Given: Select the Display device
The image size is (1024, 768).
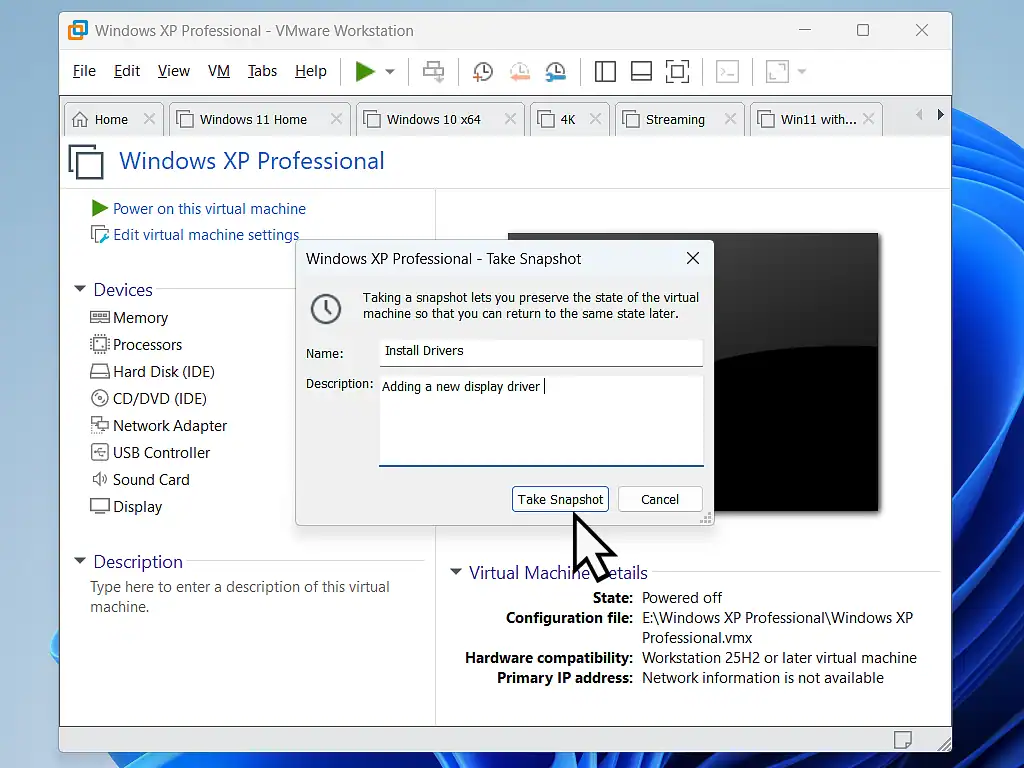Looking at the screenshot, I should [126, 507].
